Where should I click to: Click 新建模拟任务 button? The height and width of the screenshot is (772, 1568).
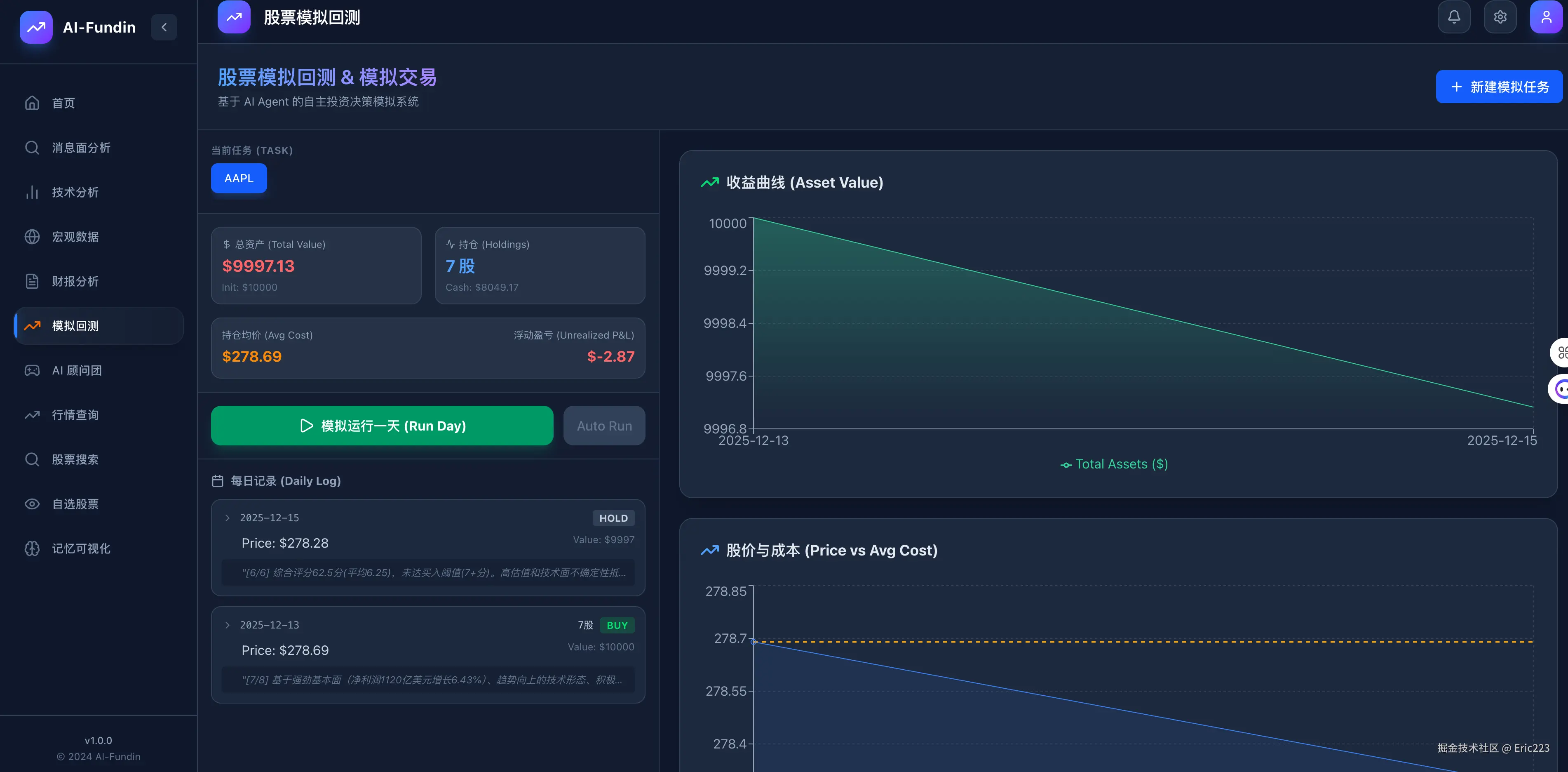(1499, 87)
